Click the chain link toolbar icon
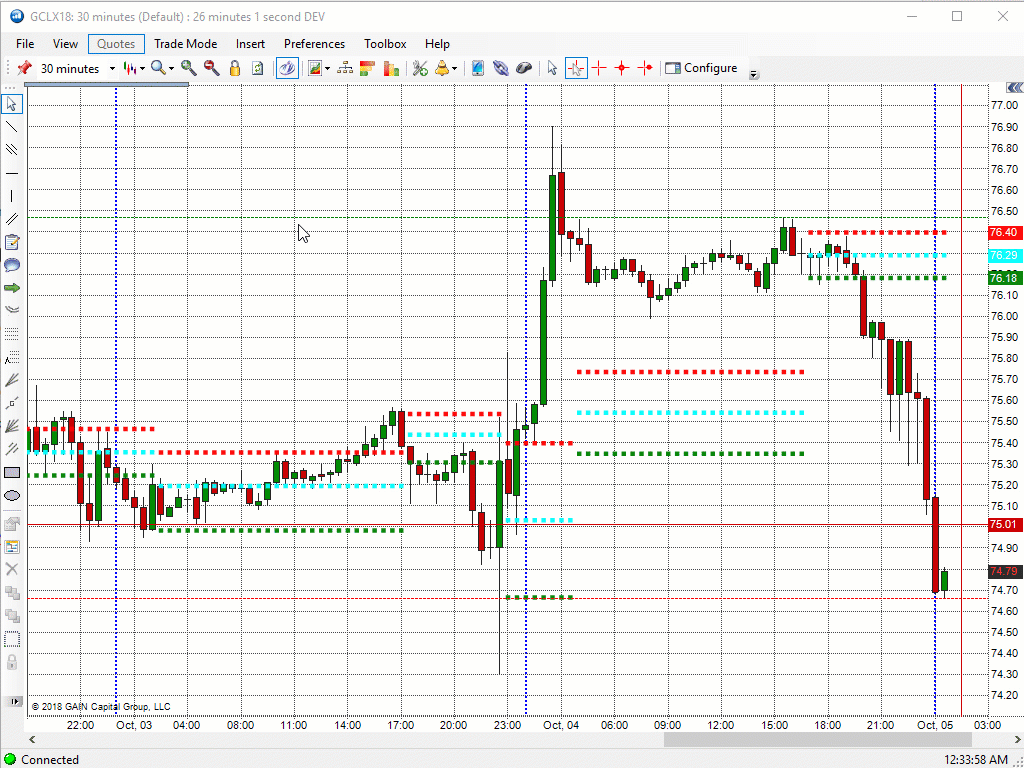Screen dimensions: 1024x768 [x=500, y=68]
